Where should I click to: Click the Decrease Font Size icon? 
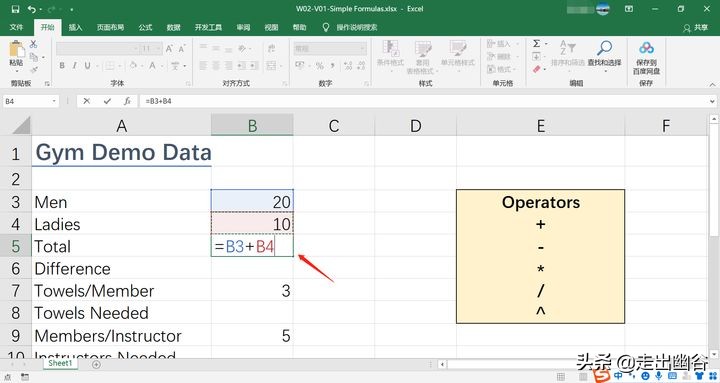(x=182, y=48)
